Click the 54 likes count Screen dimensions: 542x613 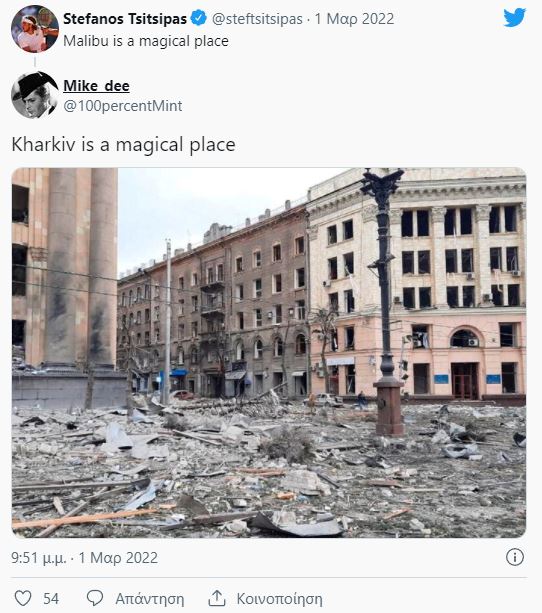[51, 599]
